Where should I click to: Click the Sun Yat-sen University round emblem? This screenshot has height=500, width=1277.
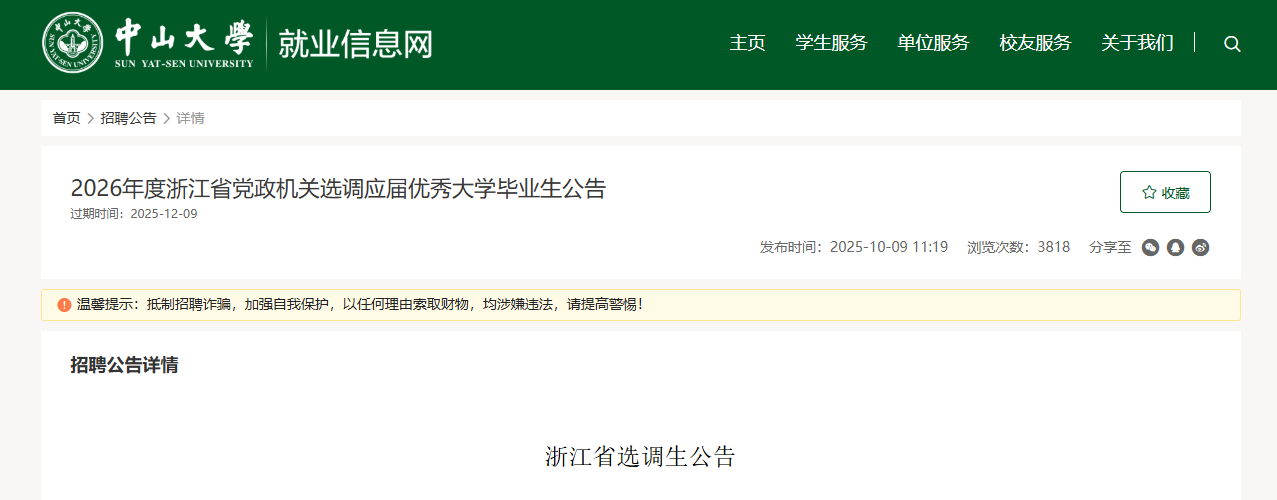tap(72, 44)
